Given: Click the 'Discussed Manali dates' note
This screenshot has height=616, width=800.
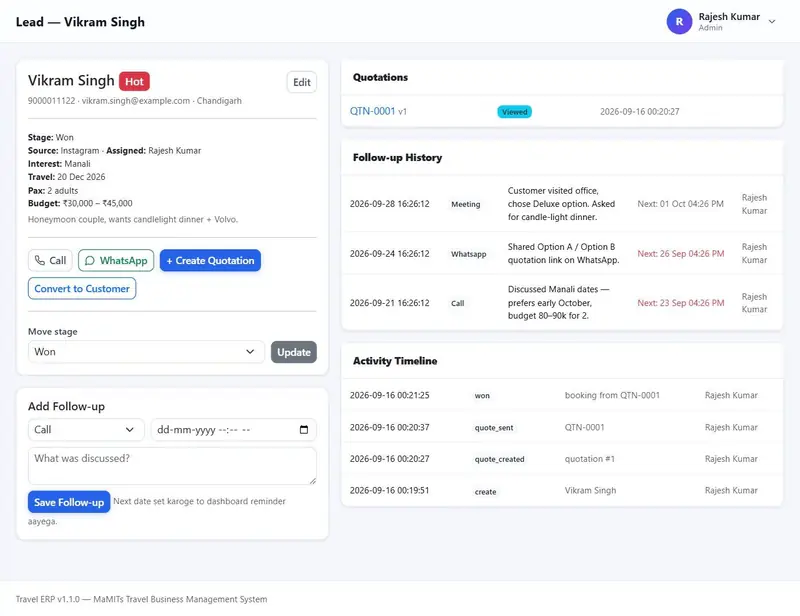Looking at the screenshot, I should pyautogui.click(x=558, y=303).
